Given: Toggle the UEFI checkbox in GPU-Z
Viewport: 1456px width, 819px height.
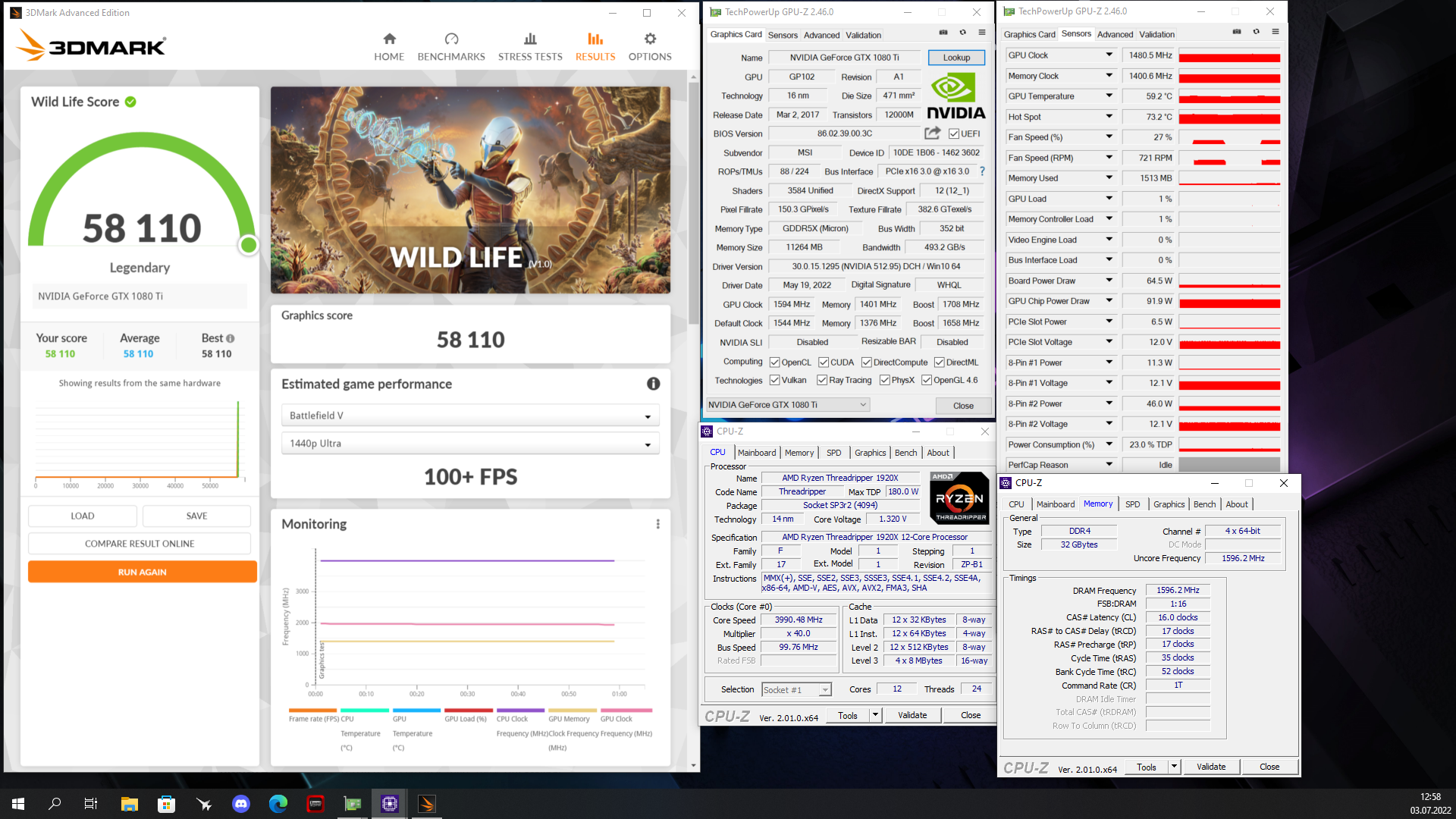Looking at the screenshot, I should (954, 133).
